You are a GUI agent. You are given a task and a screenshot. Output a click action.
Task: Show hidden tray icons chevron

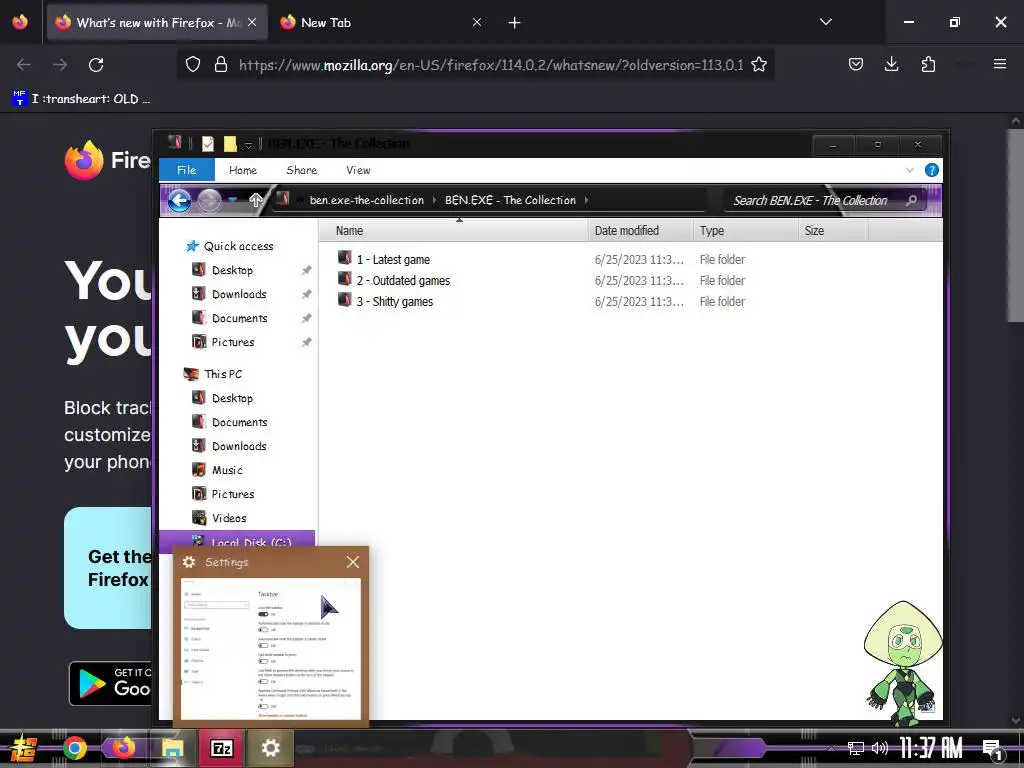(x=831, y=748)
